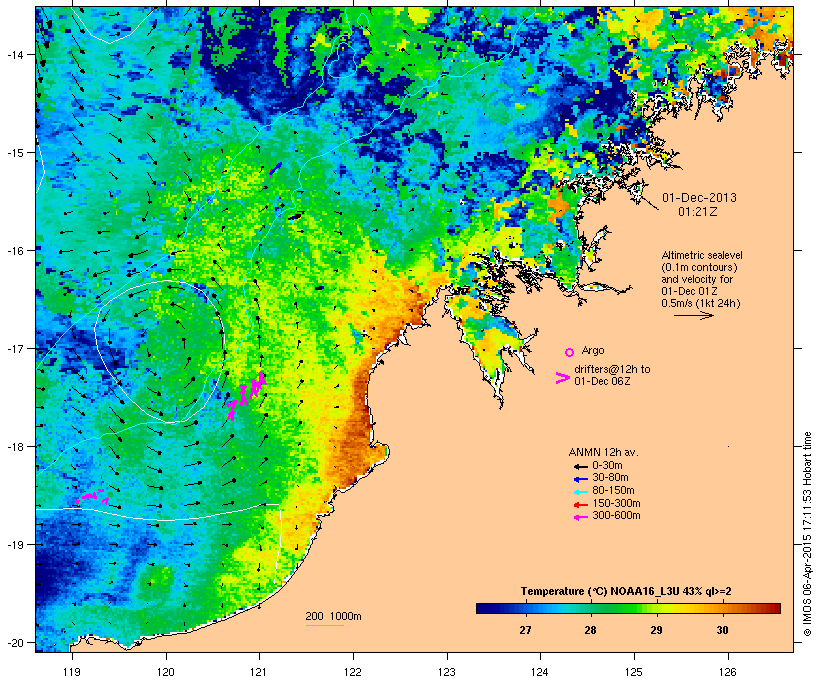Click the 27 label on temperature scale
The width and height of the screenshot is (820, 680).
[525, 630]
